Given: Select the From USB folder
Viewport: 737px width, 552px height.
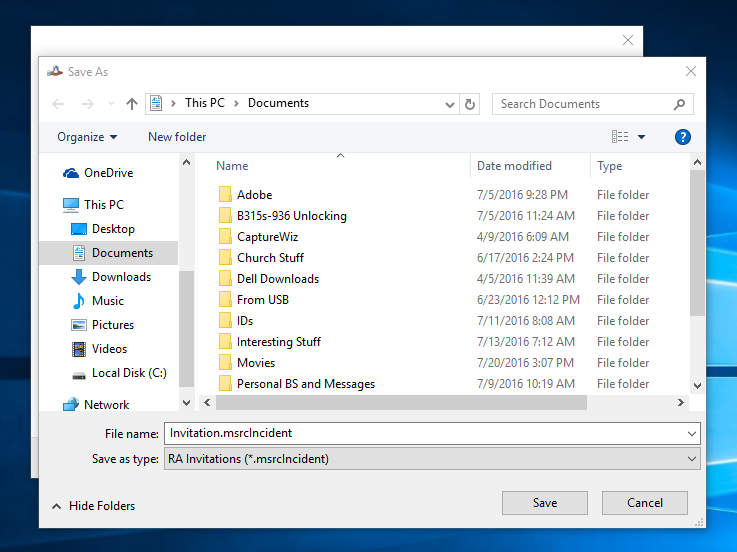Looking at the screenshot, I should tap(263, 300).
